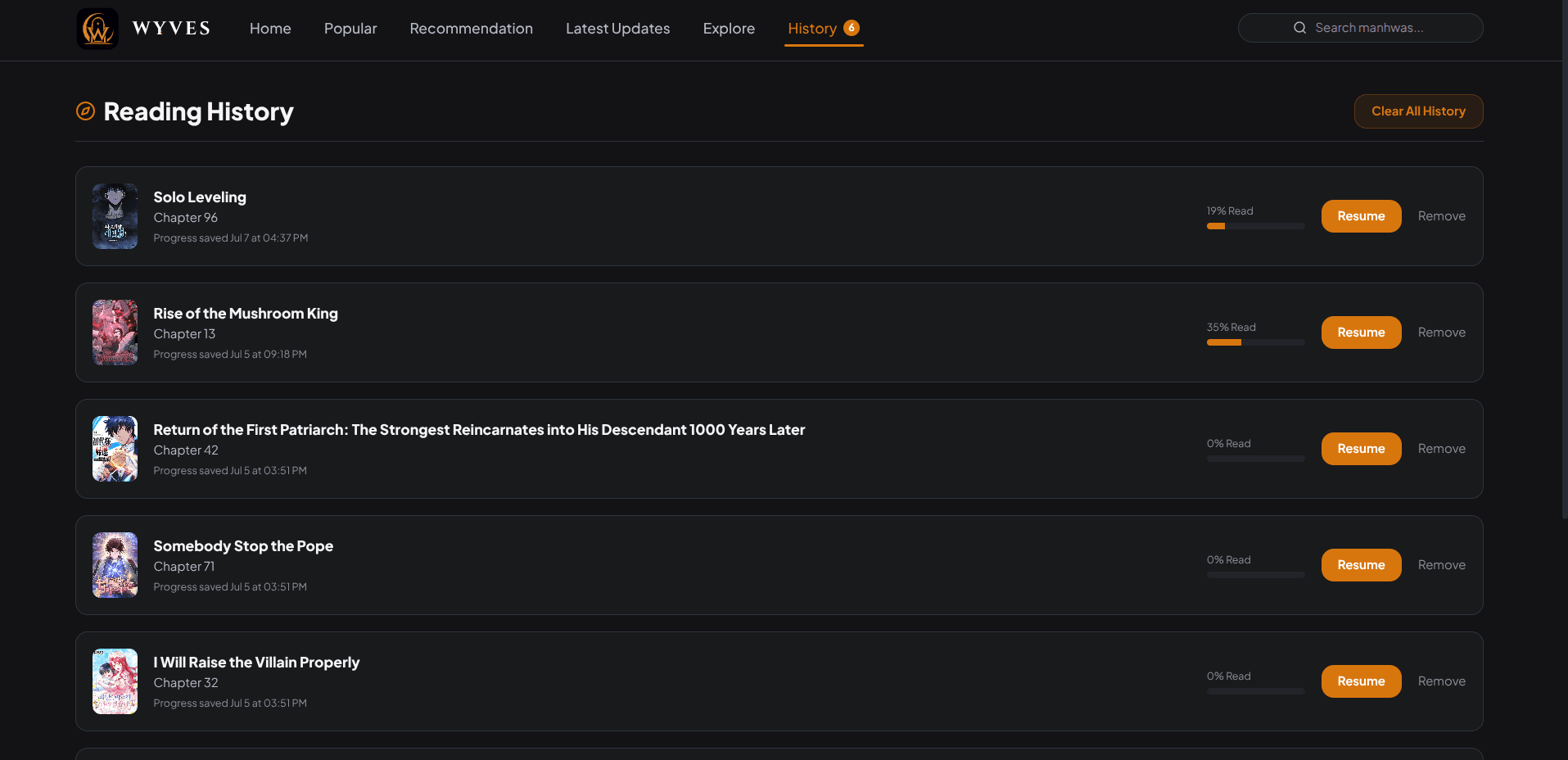The image size is (1568, 760).
Task: Go to the Home tab
Action: click(270, 29)
